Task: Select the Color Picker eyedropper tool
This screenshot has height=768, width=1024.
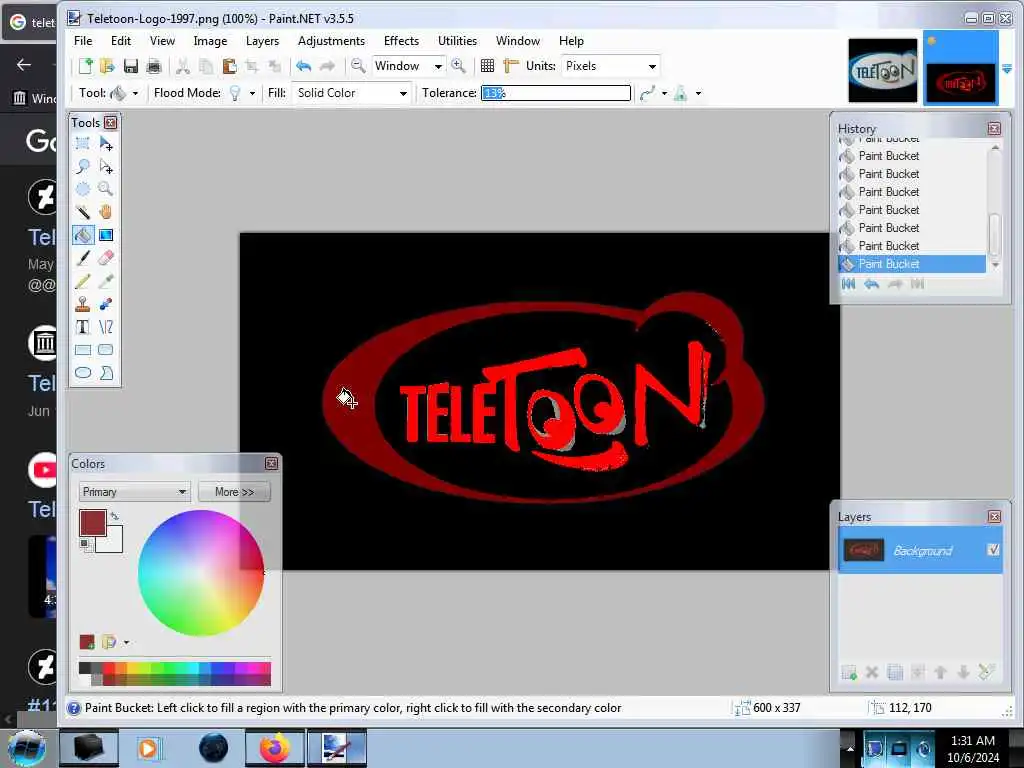Action: [106, 281]
